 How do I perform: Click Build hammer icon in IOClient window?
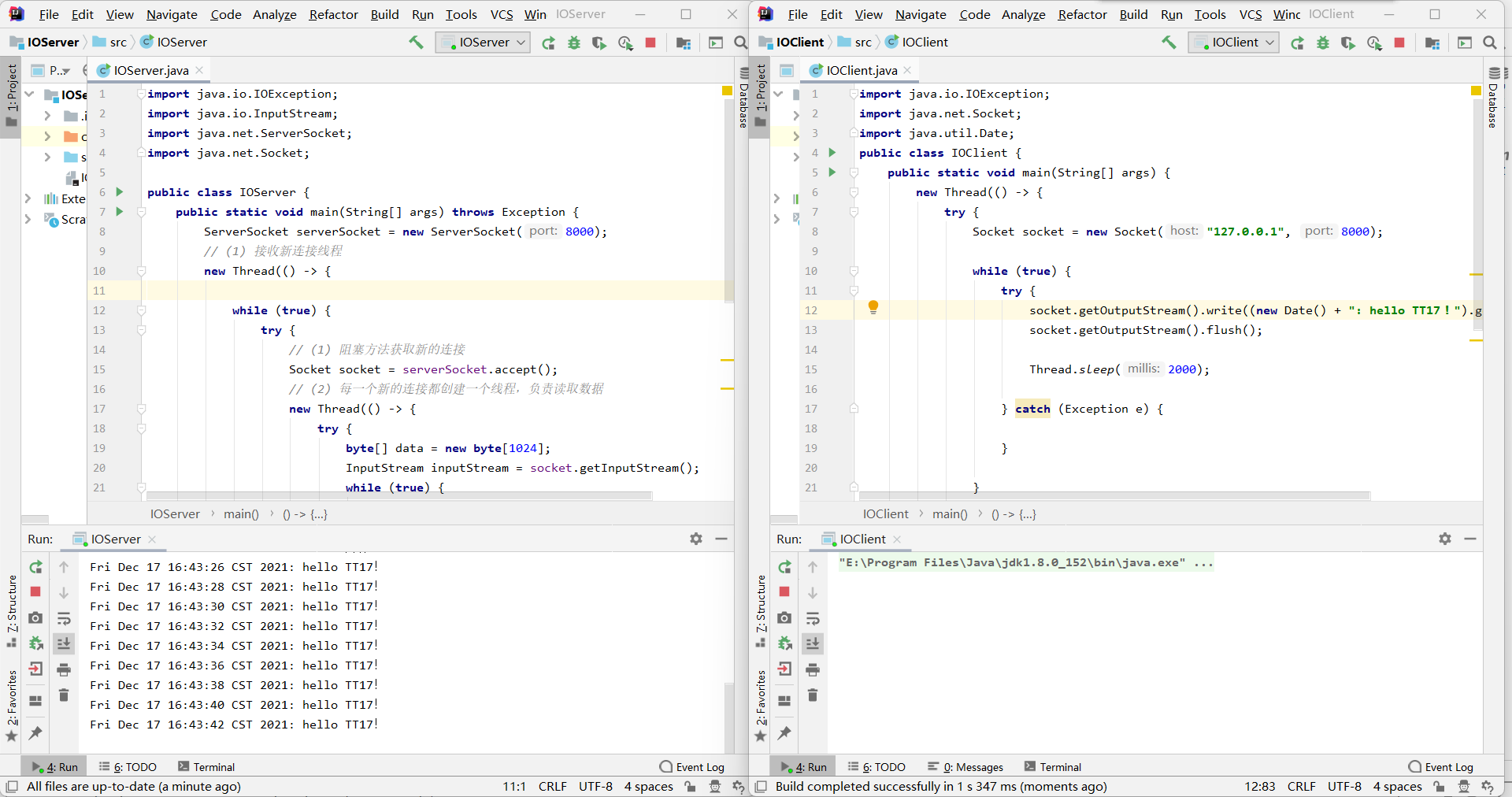pos(1169,43)
